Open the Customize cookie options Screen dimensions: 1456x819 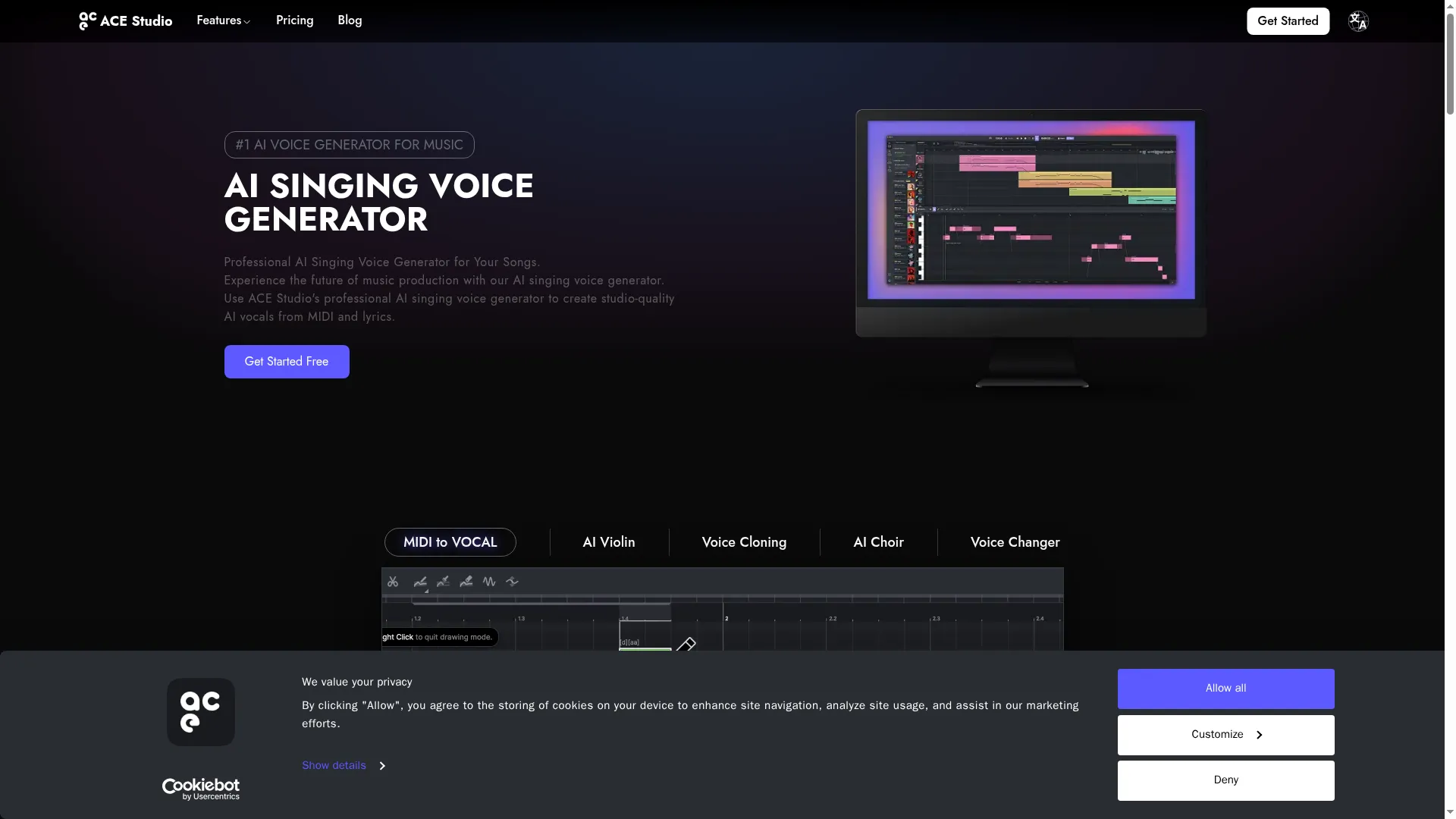(x=1225, y=734)
